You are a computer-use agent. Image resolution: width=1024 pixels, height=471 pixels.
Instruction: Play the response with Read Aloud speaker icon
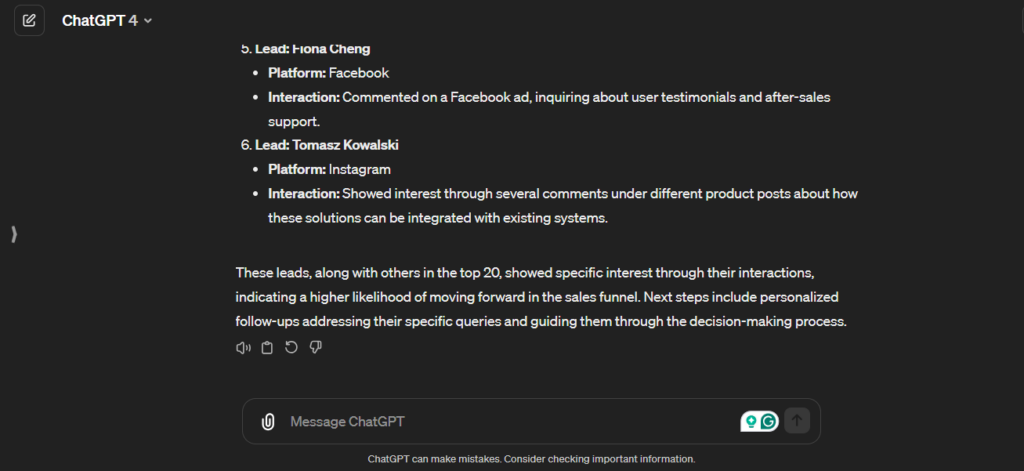tap(243, 347)
